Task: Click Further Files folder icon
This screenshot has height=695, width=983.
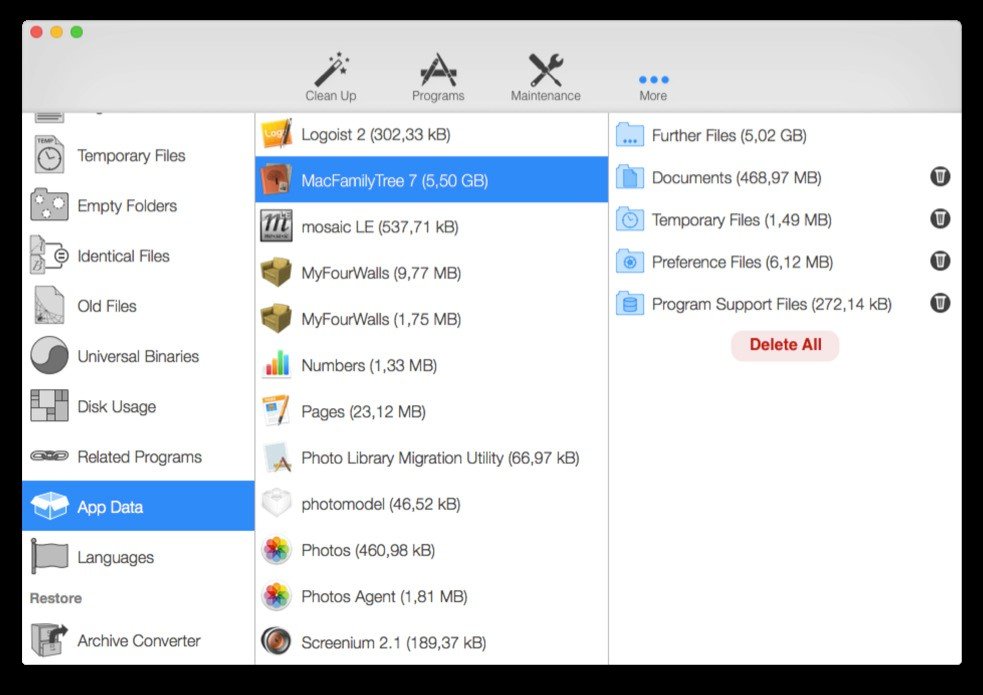Action: [629, 135]
